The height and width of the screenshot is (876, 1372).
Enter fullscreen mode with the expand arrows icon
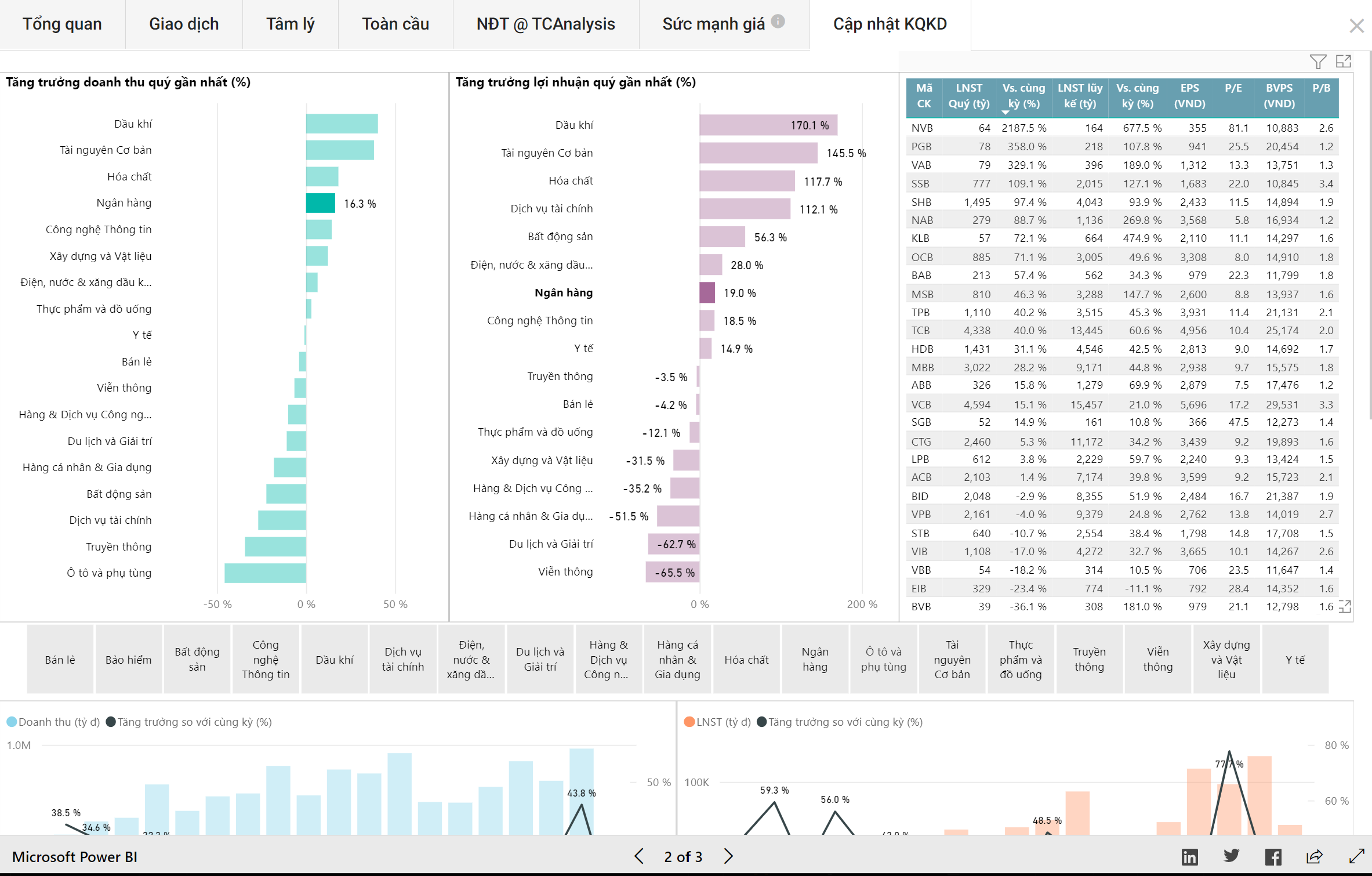tap(1356, 856)
